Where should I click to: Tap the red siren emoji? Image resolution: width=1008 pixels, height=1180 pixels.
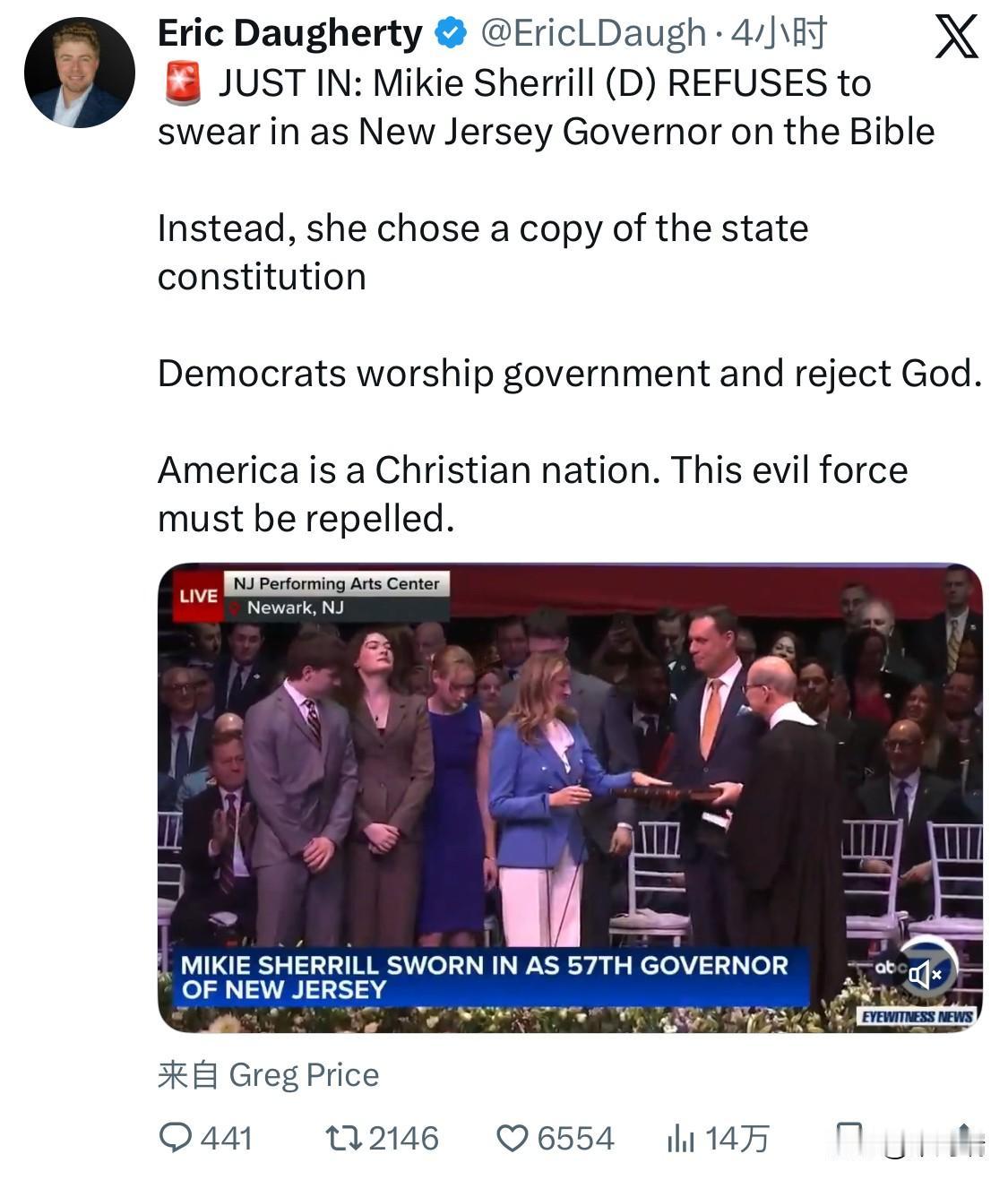(x=183, y=84)
